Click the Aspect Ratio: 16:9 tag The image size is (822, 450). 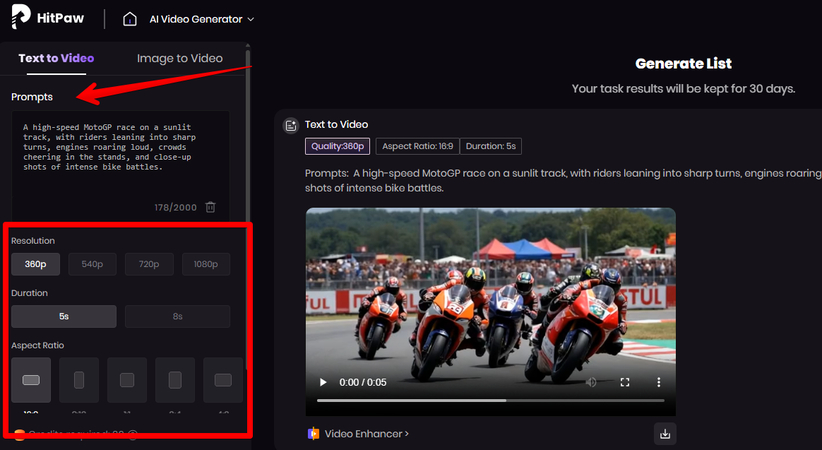(x=418, y=146)
